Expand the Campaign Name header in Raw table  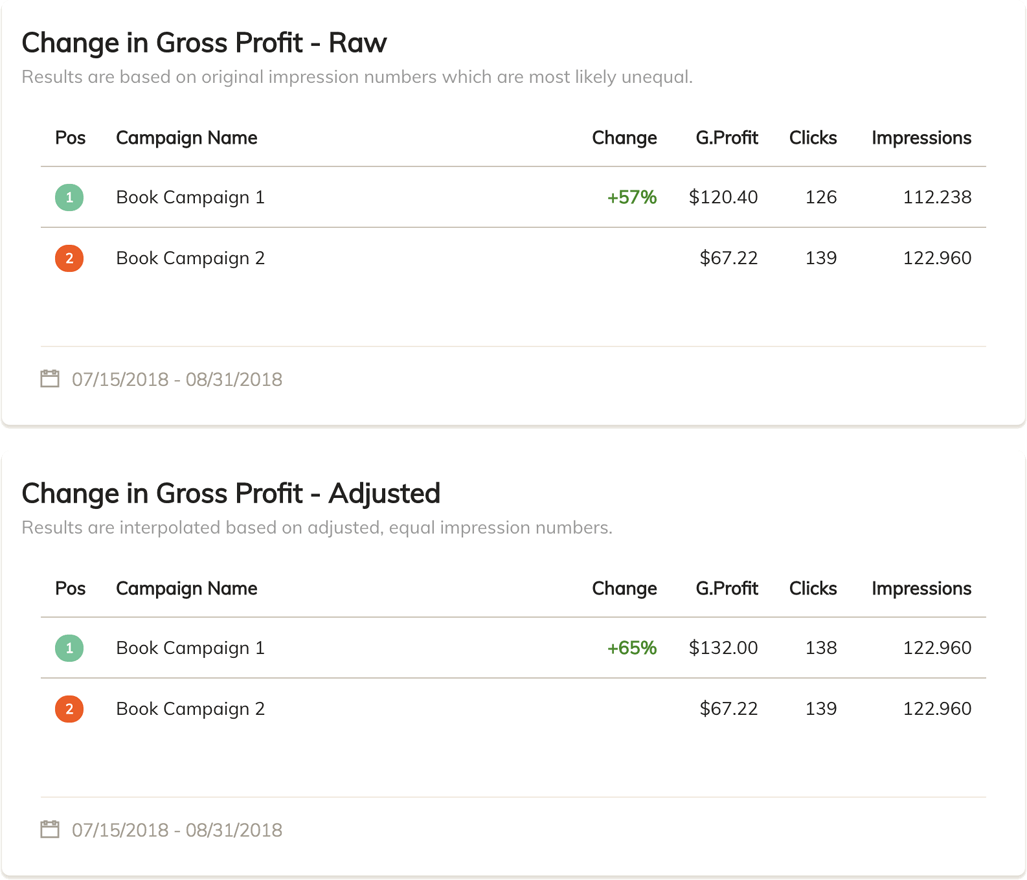coord(186,138)
